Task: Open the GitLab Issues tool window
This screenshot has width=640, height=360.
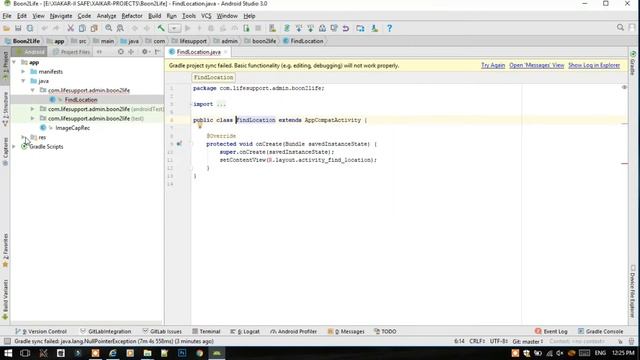Action: tap(162, 331)
